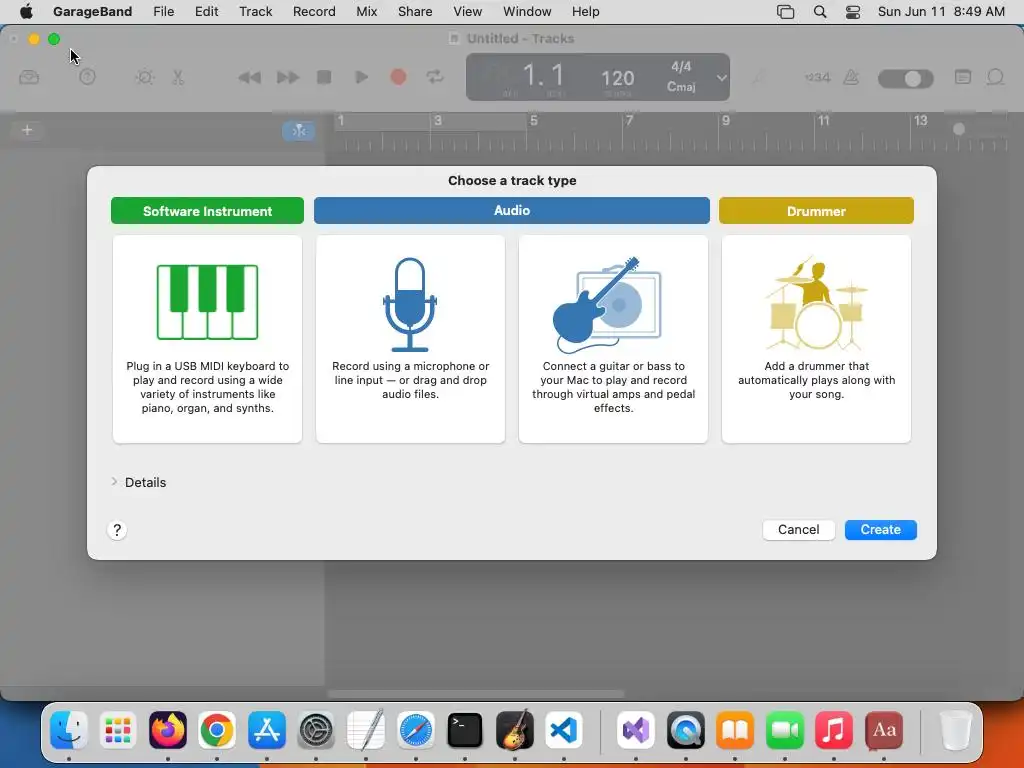
Task: Expand the Details disclosure triangle
Action: tap(114, 482)
